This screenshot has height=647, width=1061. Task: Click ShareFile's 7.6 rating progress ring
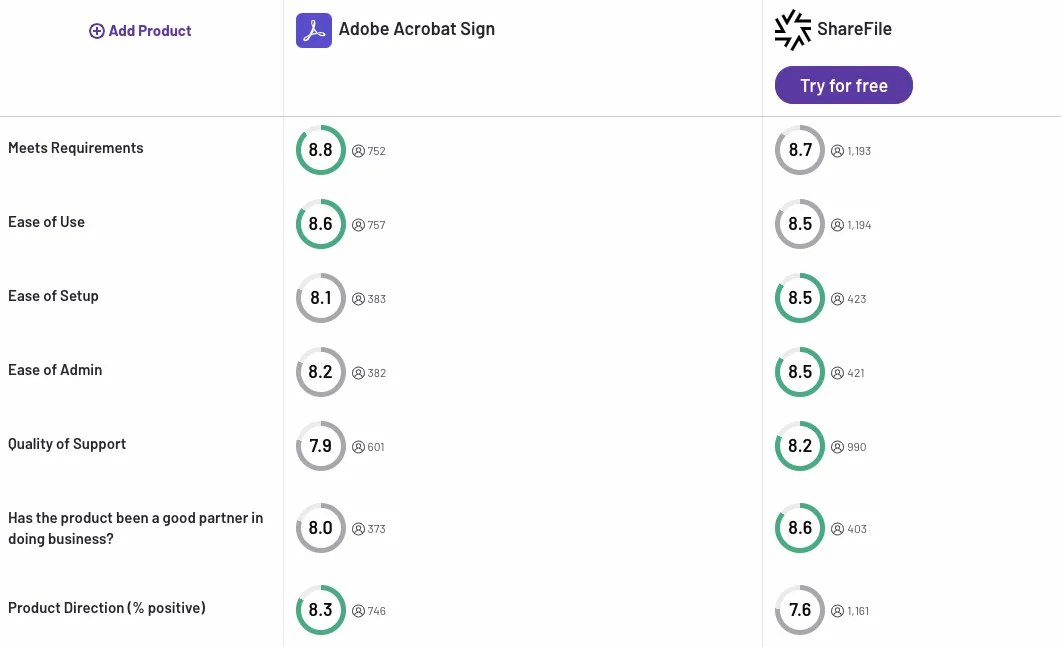[799, 609]
